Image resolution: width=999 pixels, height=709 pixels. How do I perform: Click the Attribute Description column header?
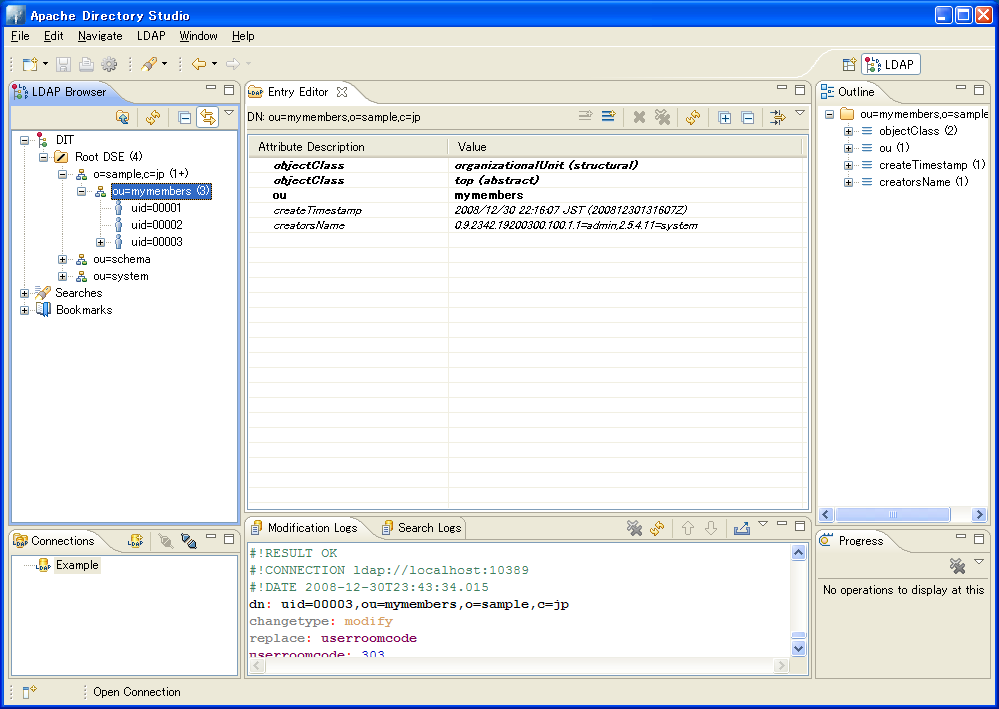click(348, 147)
